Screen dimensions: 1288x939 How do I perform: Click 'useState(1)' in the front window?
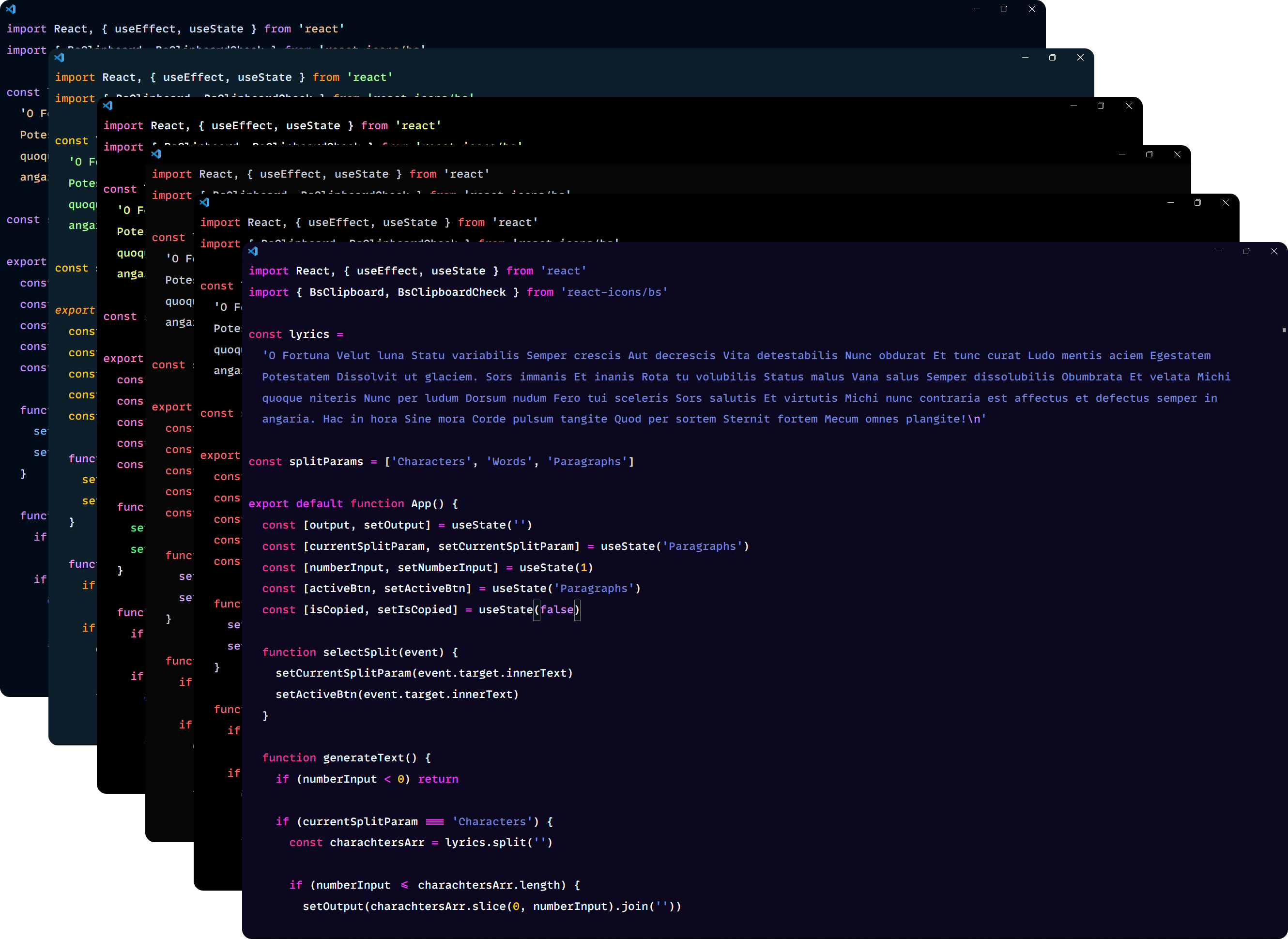click(556, 567)
